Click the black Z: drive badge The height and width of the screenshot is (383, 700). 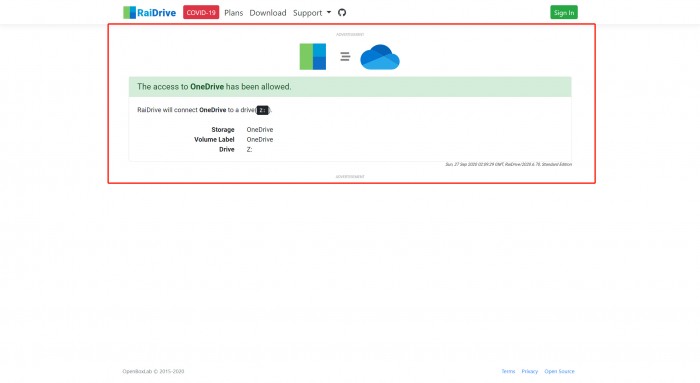point(262,110)
